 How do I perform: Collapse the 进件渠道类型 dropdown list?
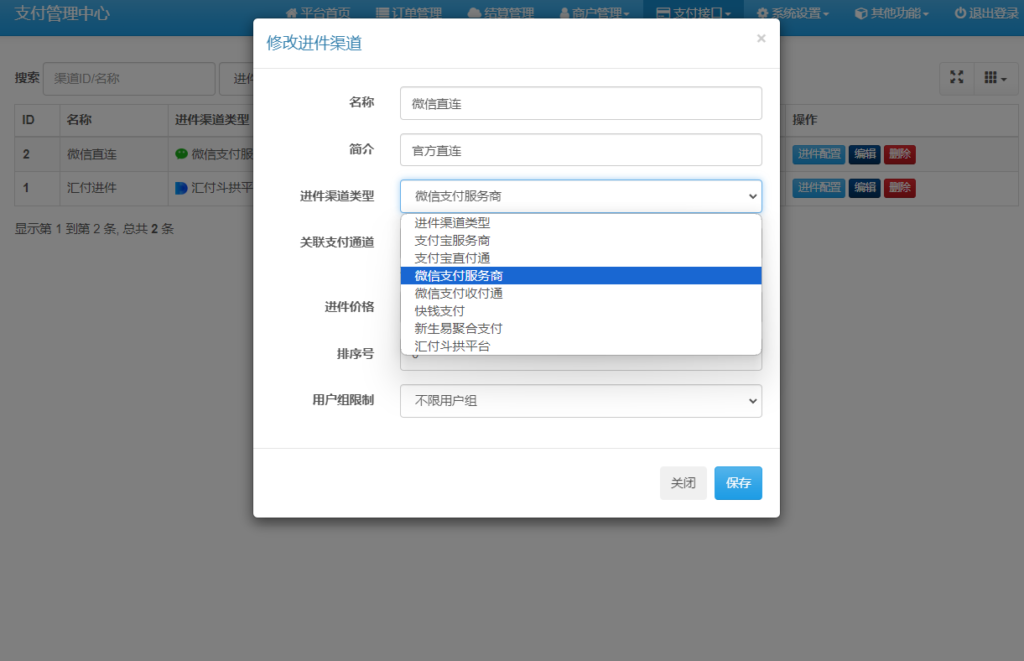580,196
